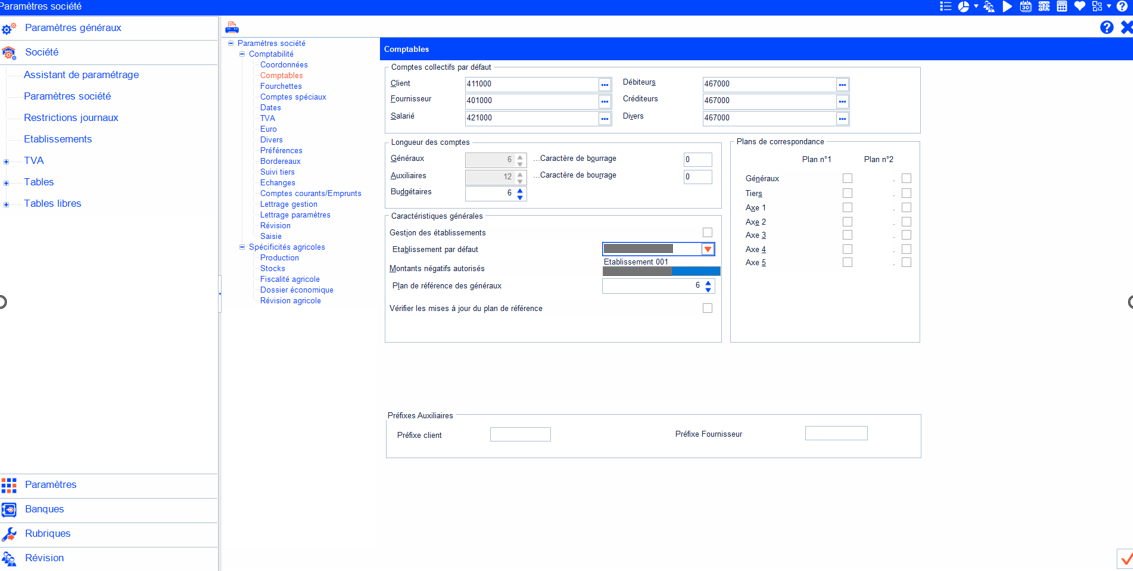The width and height of the screenshot is (1133, 571).
Task: Increase the Budgétaires length stepper
Action: pyautogui.click(x=520, y=189)
